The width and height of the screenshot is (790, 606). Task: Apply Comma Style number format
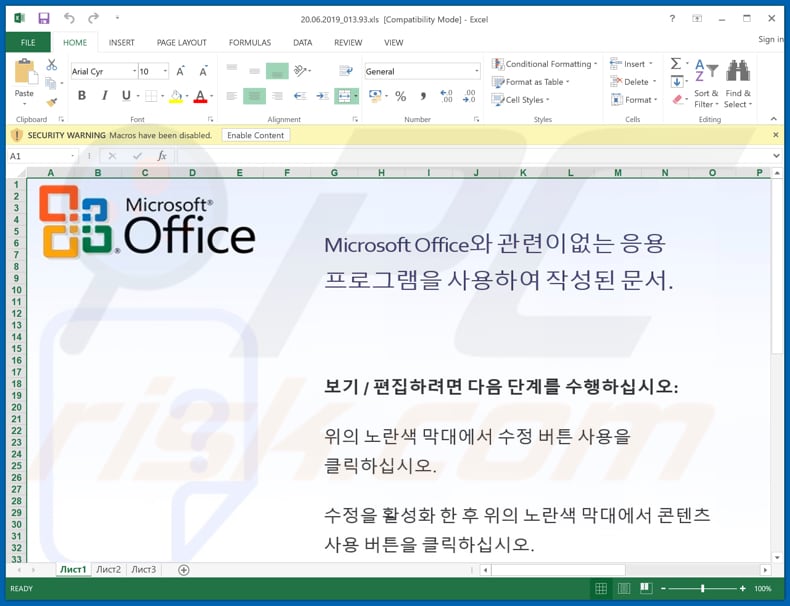coord(423,96)
